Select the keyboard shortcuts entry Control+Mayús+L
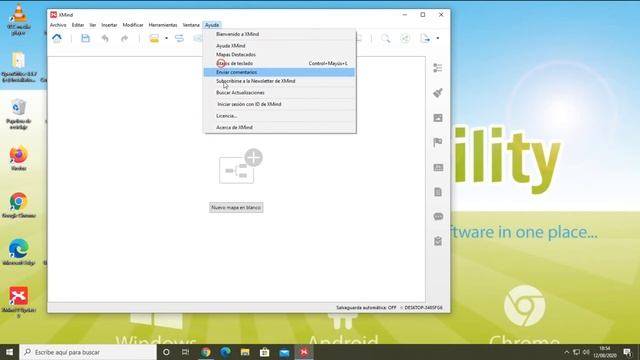Screen dimensions: 640x360 pos(280,63)
